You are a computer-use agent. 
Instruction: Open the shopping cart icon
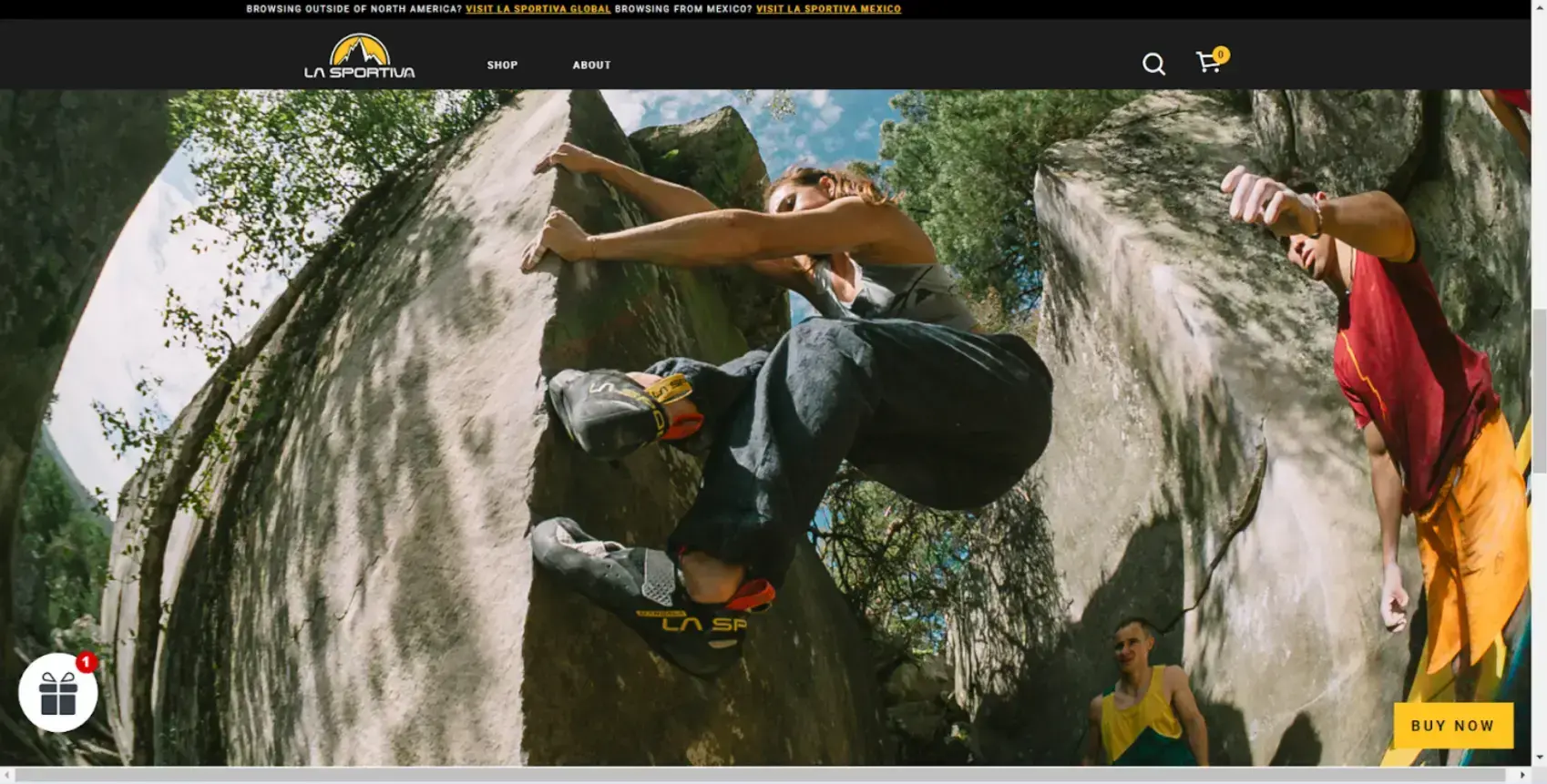click(1208, 62)
